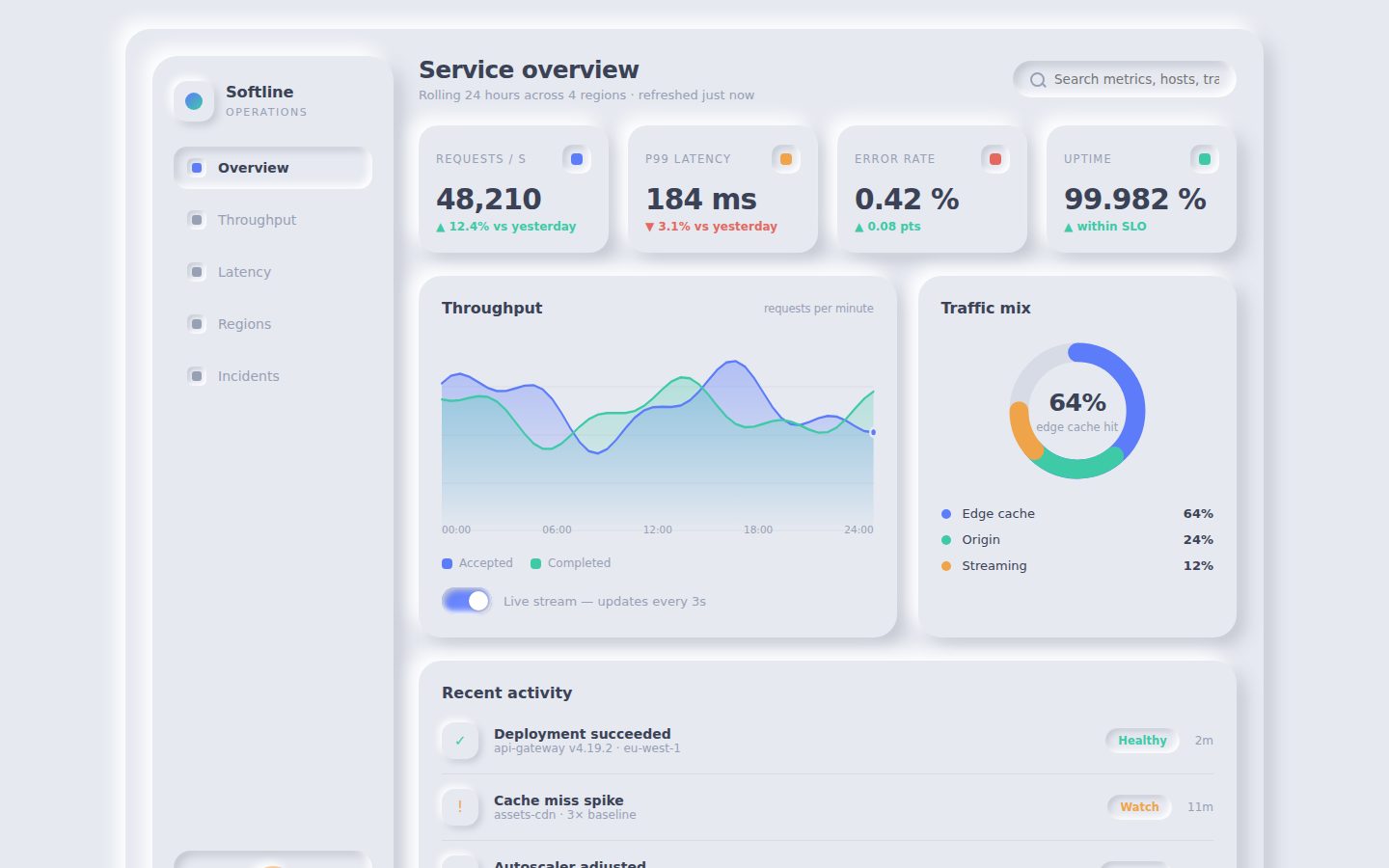
Task: Click the 12:00 time axis label
Action: [x=658, y=529]
